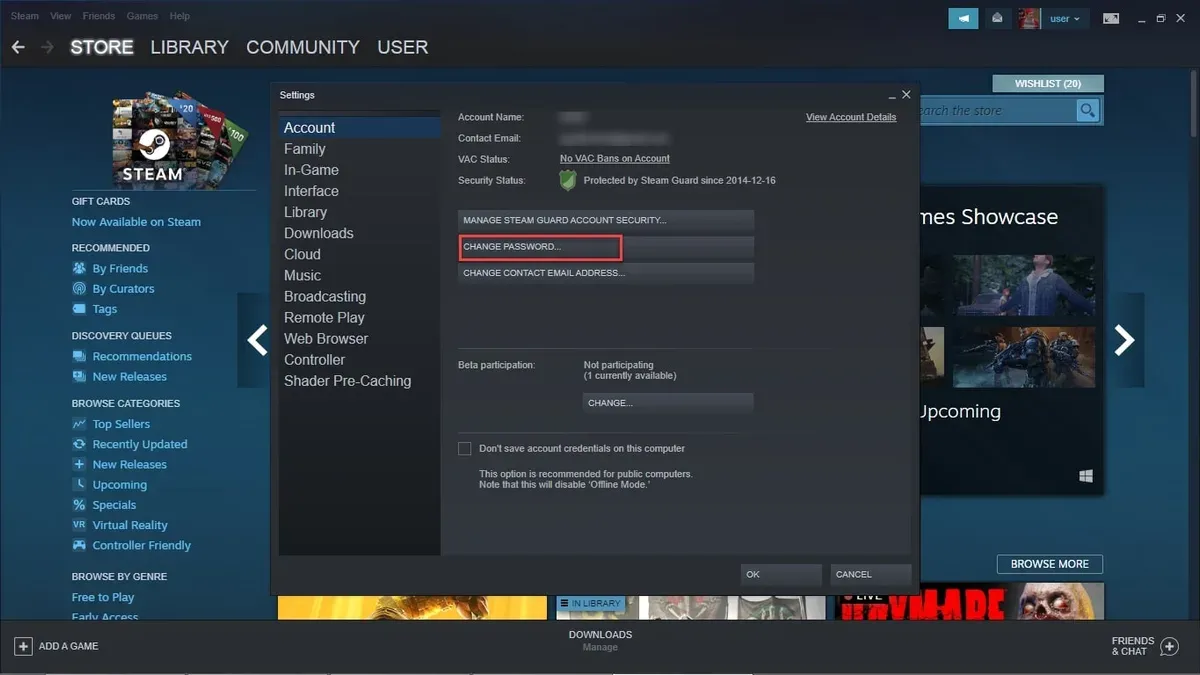
Task: Select In-Game settings category
Action: pyautogui.click(x=360, y=170)
